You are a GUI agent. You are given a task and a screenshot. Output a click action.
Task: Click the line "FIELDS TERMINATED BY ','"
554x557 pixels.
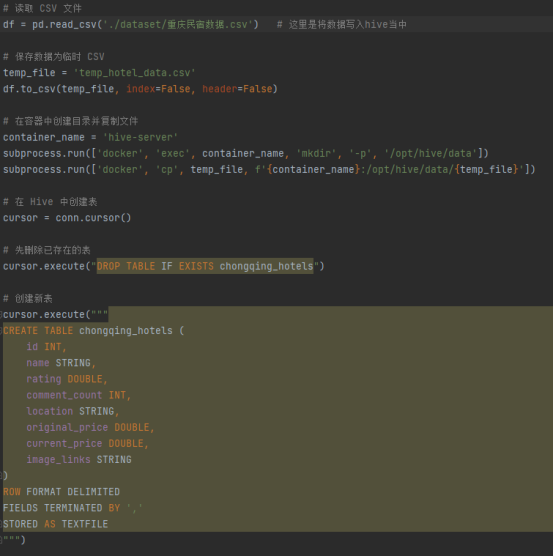click(72, 508)
